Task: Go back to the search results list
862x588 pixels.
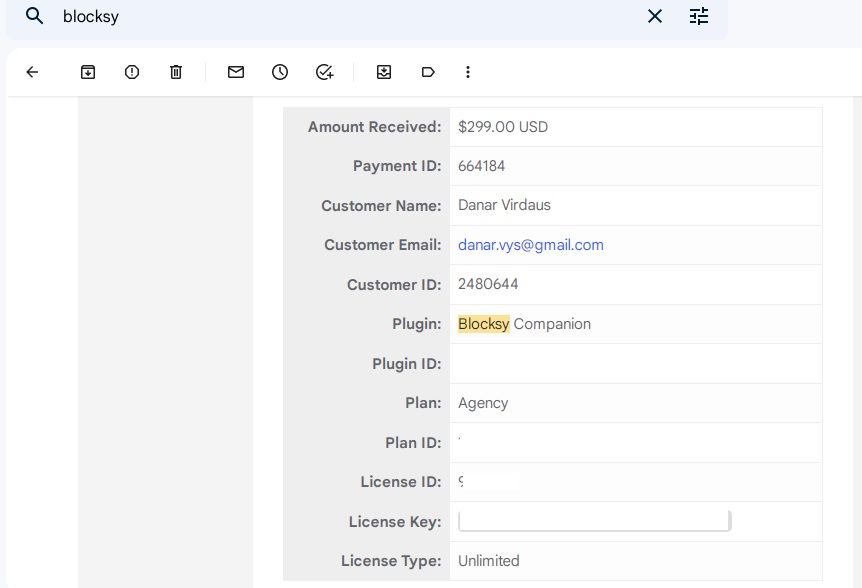Action: tap(32, 72)
